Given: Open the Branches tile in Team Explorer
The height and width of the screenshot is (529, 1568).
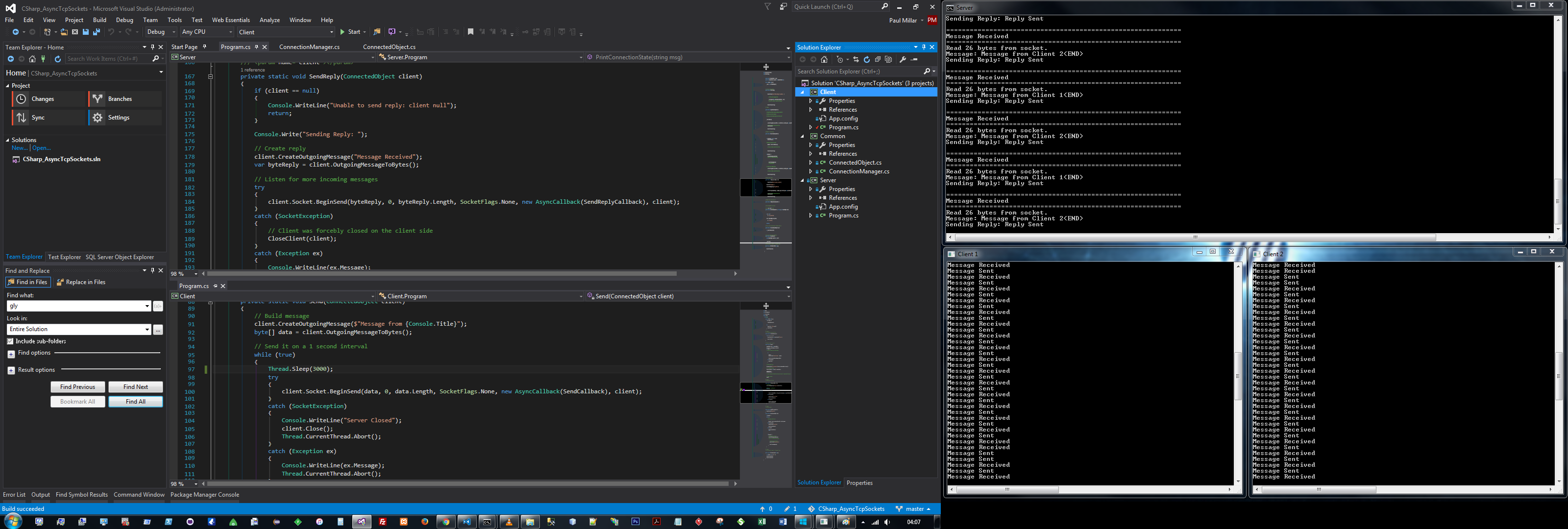Looking at the screenshot, I should pos(125,98).
